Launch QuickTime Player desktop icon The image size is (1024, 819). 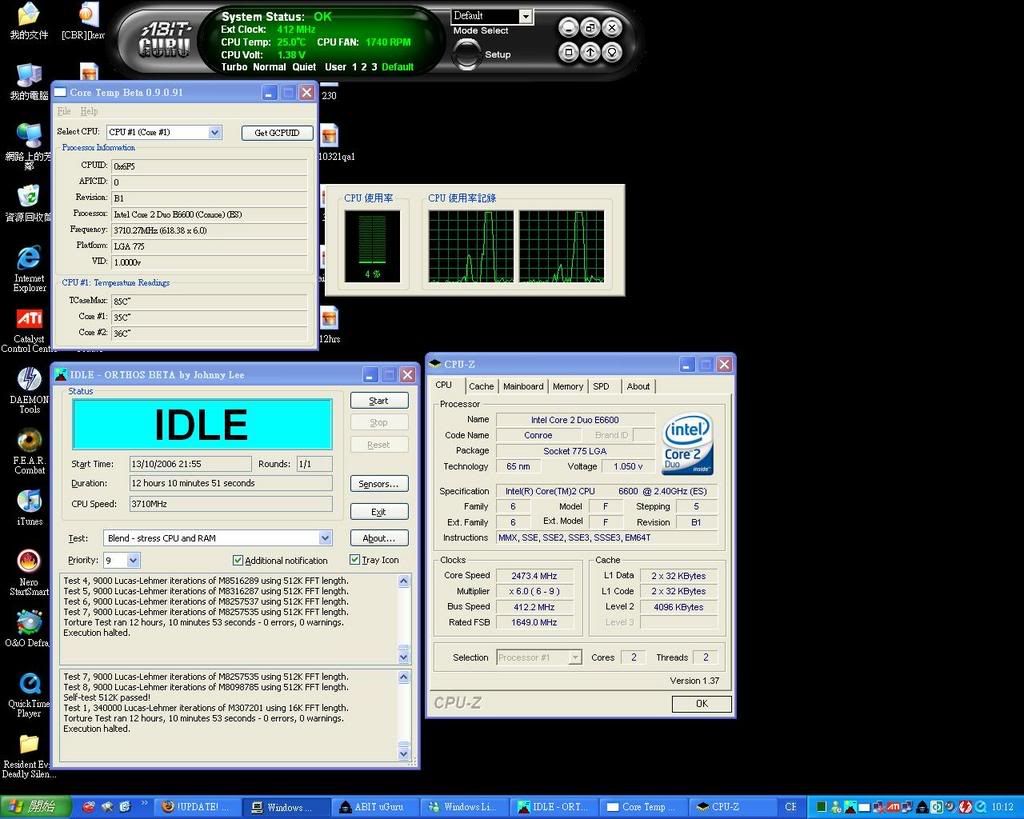click(x=29, y=694)
